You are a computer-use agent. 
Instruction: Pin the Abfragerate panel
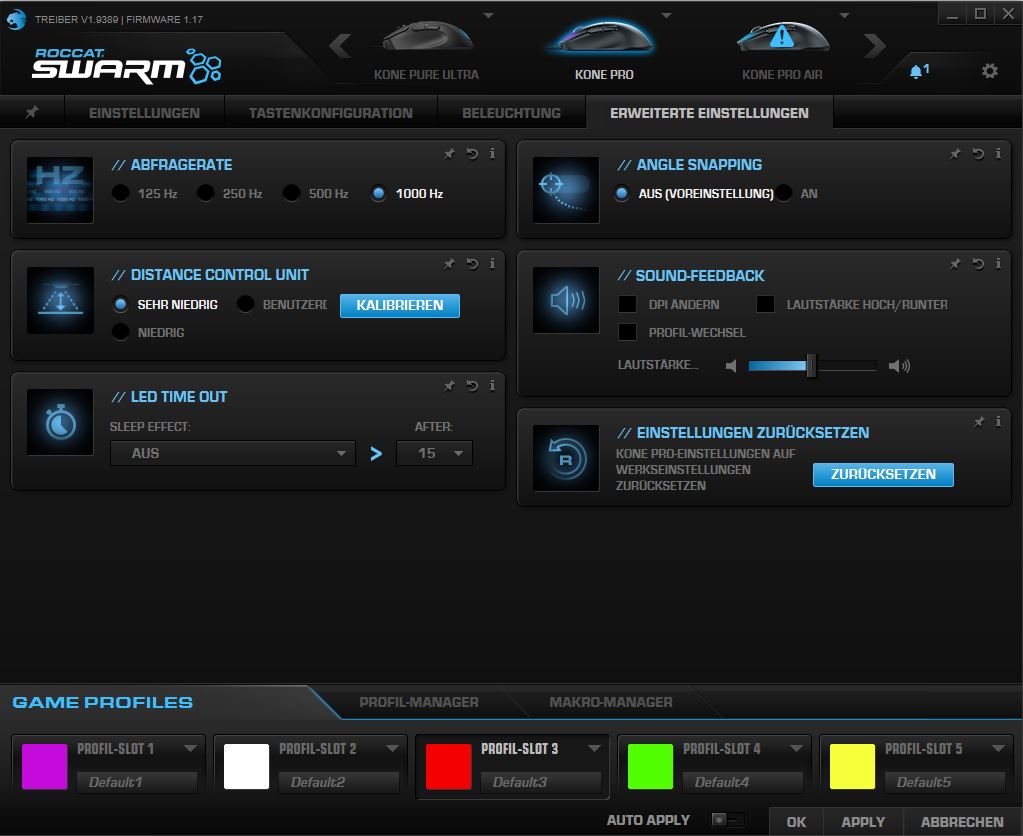[x=450, y=154]
